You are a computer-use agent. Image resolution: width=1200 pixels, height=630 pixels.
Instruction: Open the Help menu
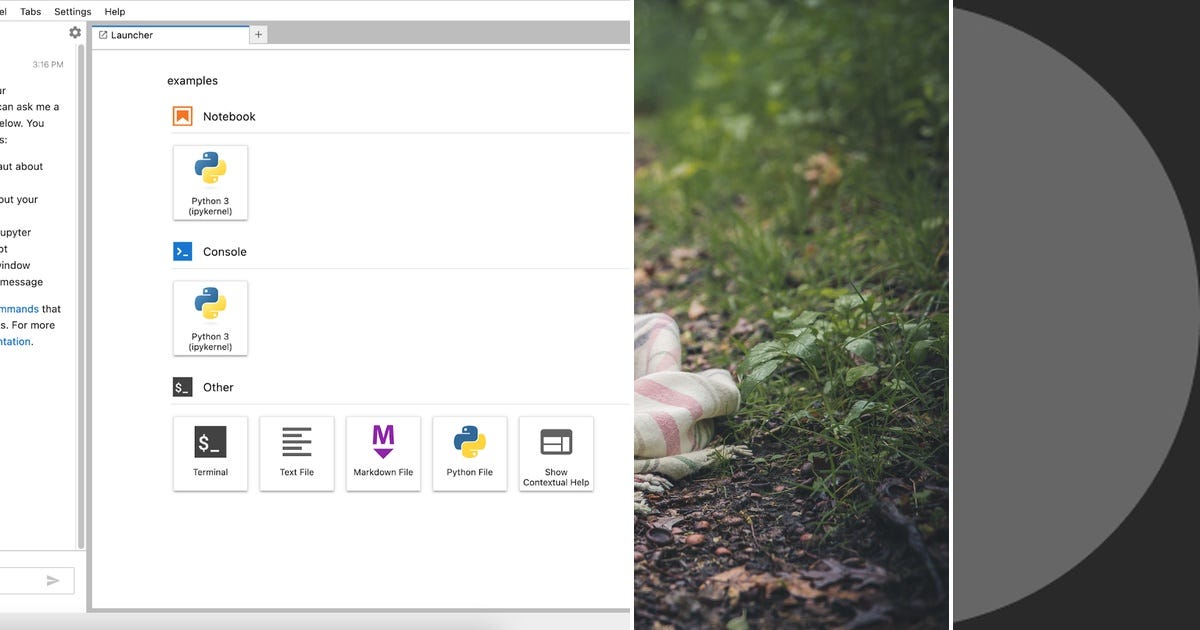pyautogui.click(x=114, y=11)
